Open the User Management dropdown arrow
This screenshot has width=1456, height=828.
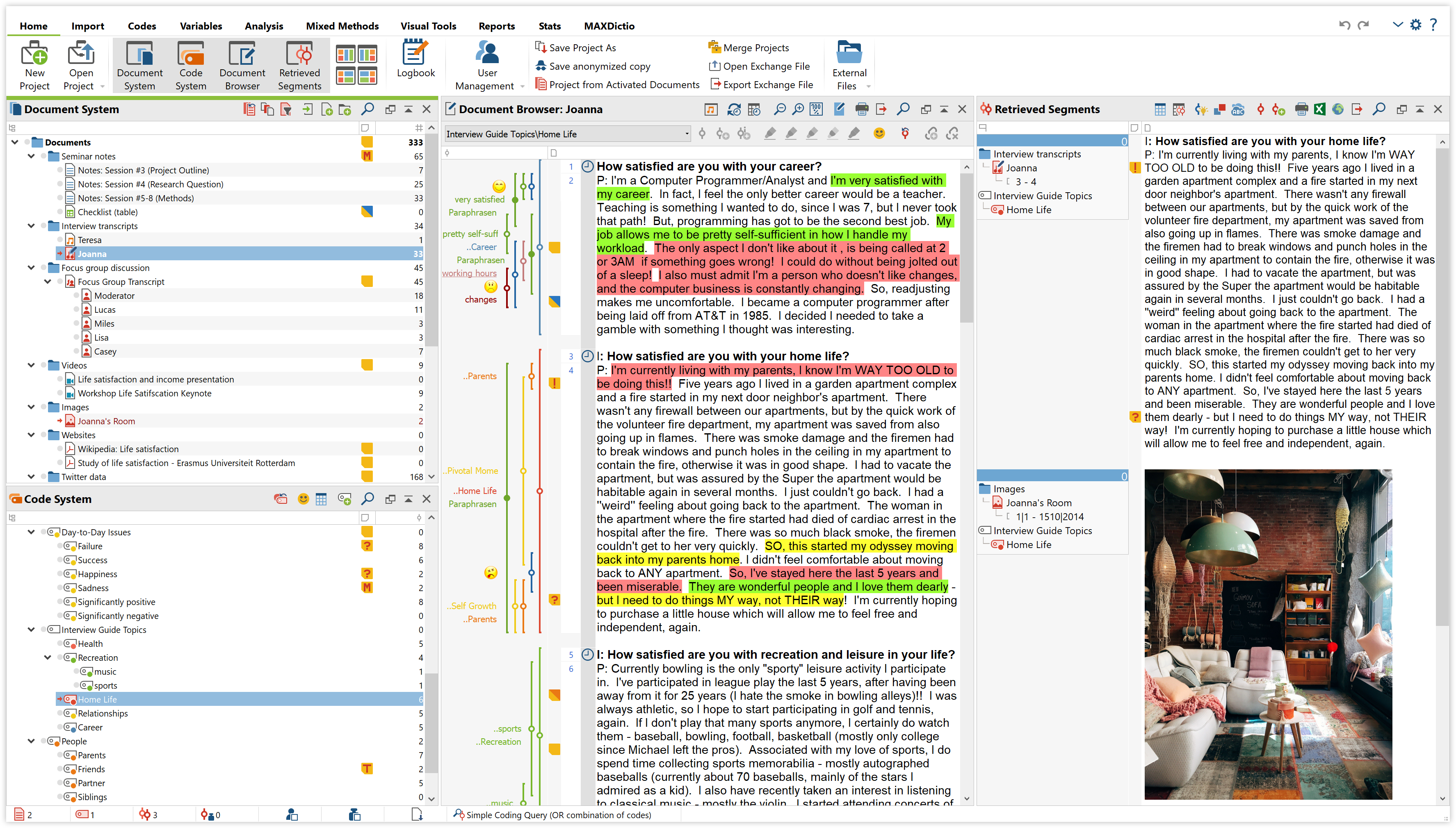tap(523, 86)
